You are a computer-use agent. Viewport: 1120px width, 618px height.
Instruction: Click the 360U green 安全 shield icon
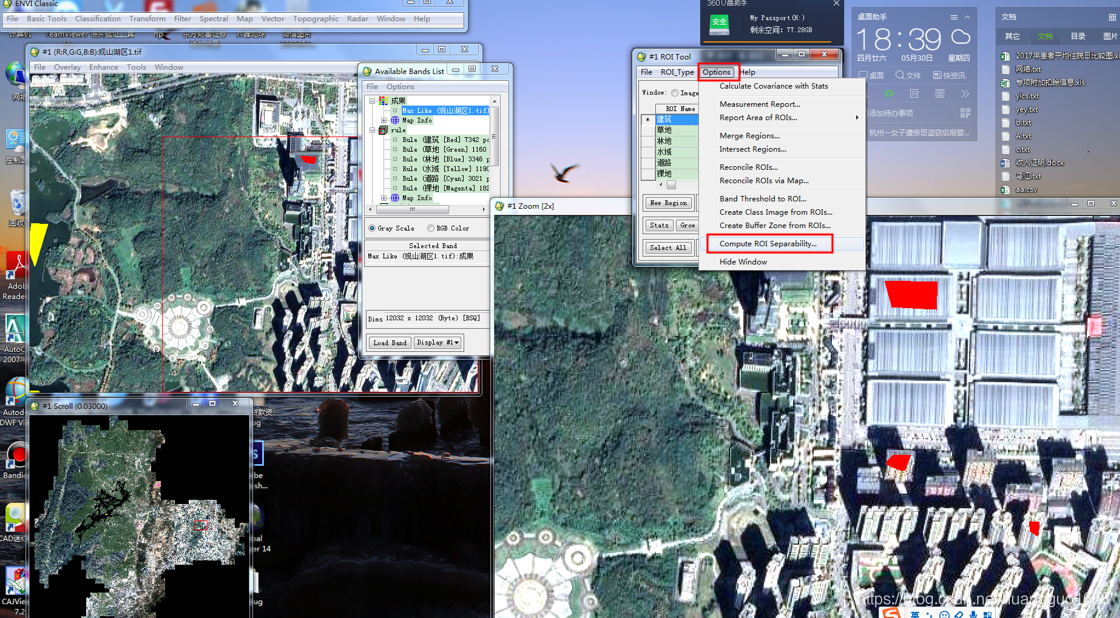coord(719,24)
